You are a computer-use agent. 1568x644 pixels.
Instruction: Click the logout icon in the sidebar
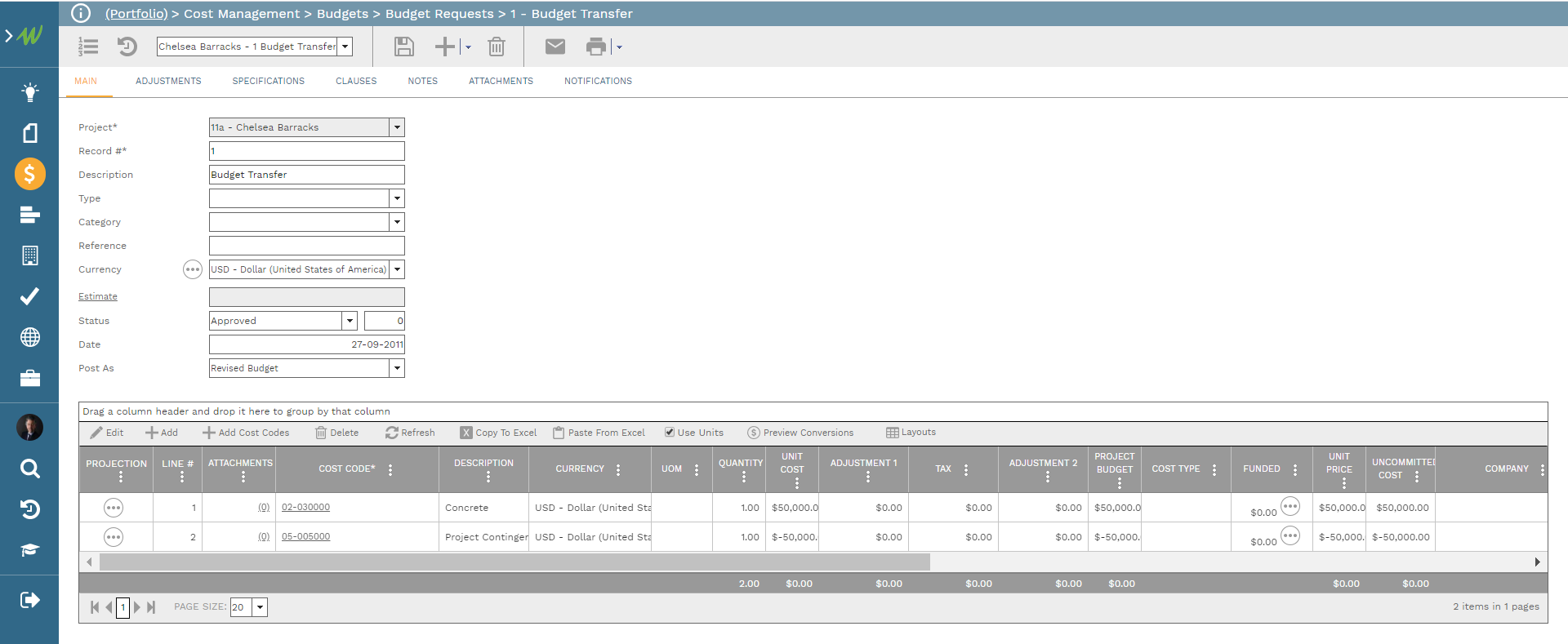[29, 600]
